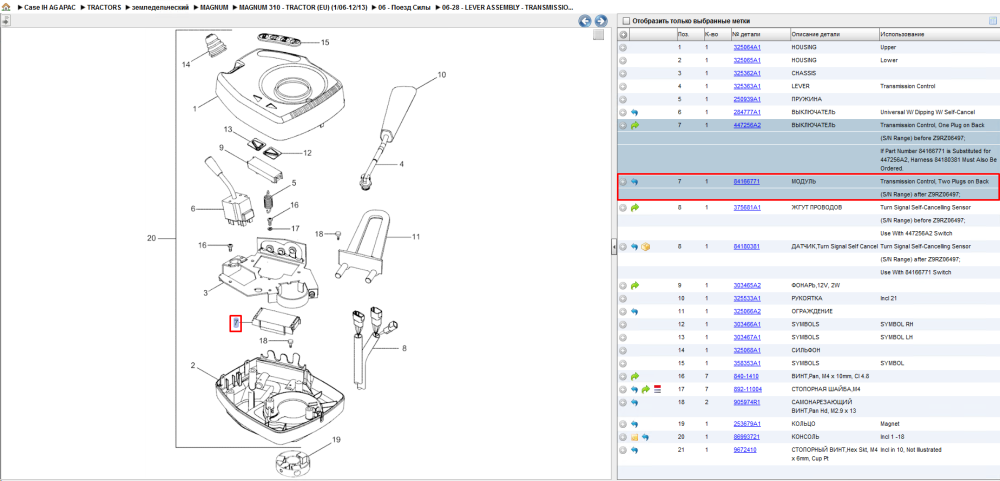Select callout 8 harness label in diagram
1000x481 pixels.
(x=403, y=348)
